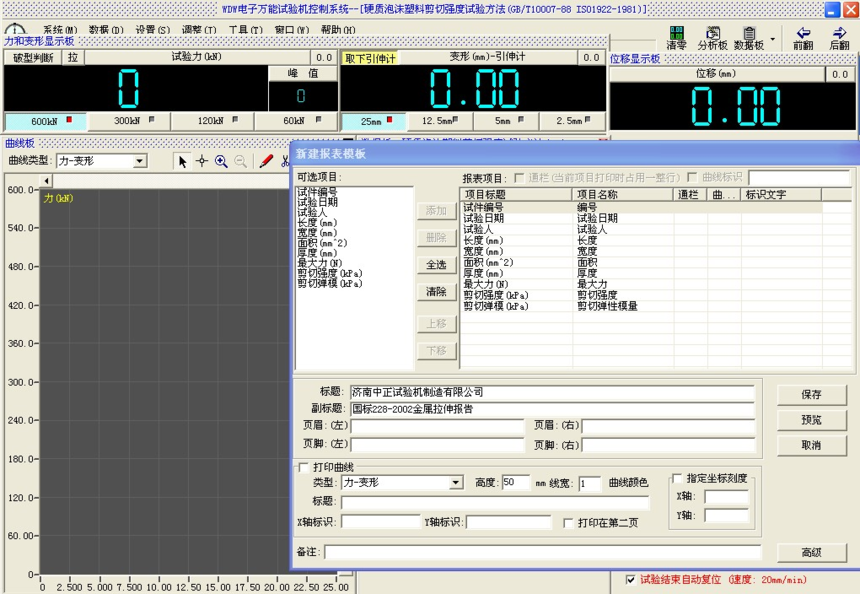
Task: Select the red pen annotation tool
Action: click(x=265, y=162)
